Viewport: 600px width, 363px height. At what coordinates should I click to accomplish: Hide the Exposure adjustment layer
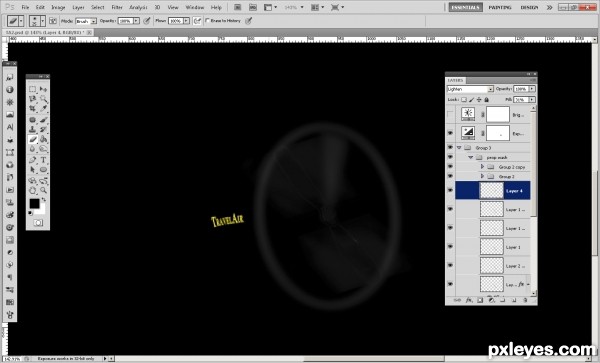(x=450, y=133)
